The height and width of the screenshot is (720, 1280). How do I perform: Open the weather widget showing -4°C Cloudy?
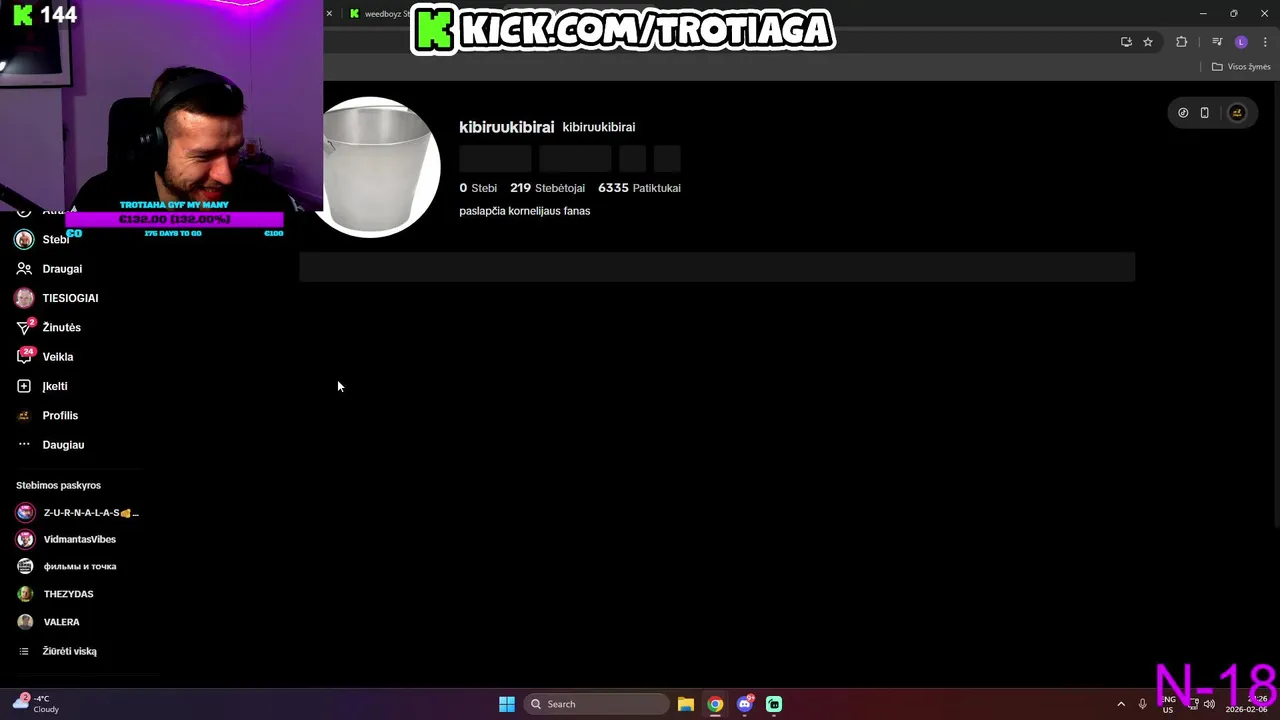(x=38, y=704)
